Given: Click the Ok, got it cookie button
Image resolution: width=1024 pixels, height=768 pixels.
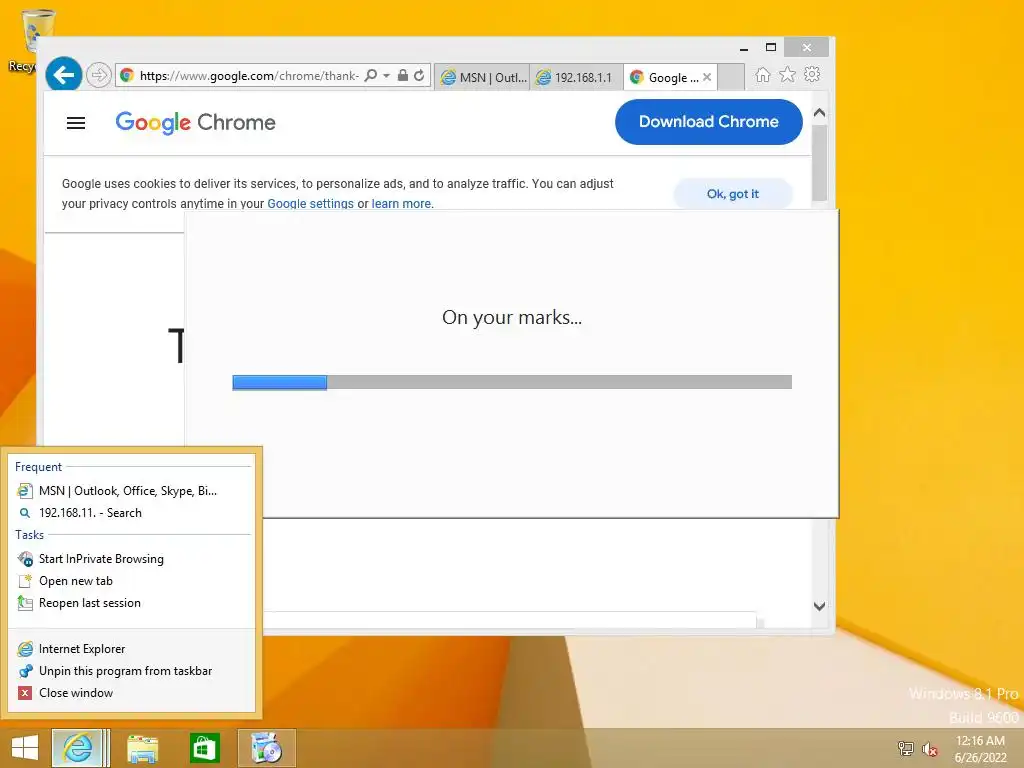Looking at the screenshot, I should 733,194.
